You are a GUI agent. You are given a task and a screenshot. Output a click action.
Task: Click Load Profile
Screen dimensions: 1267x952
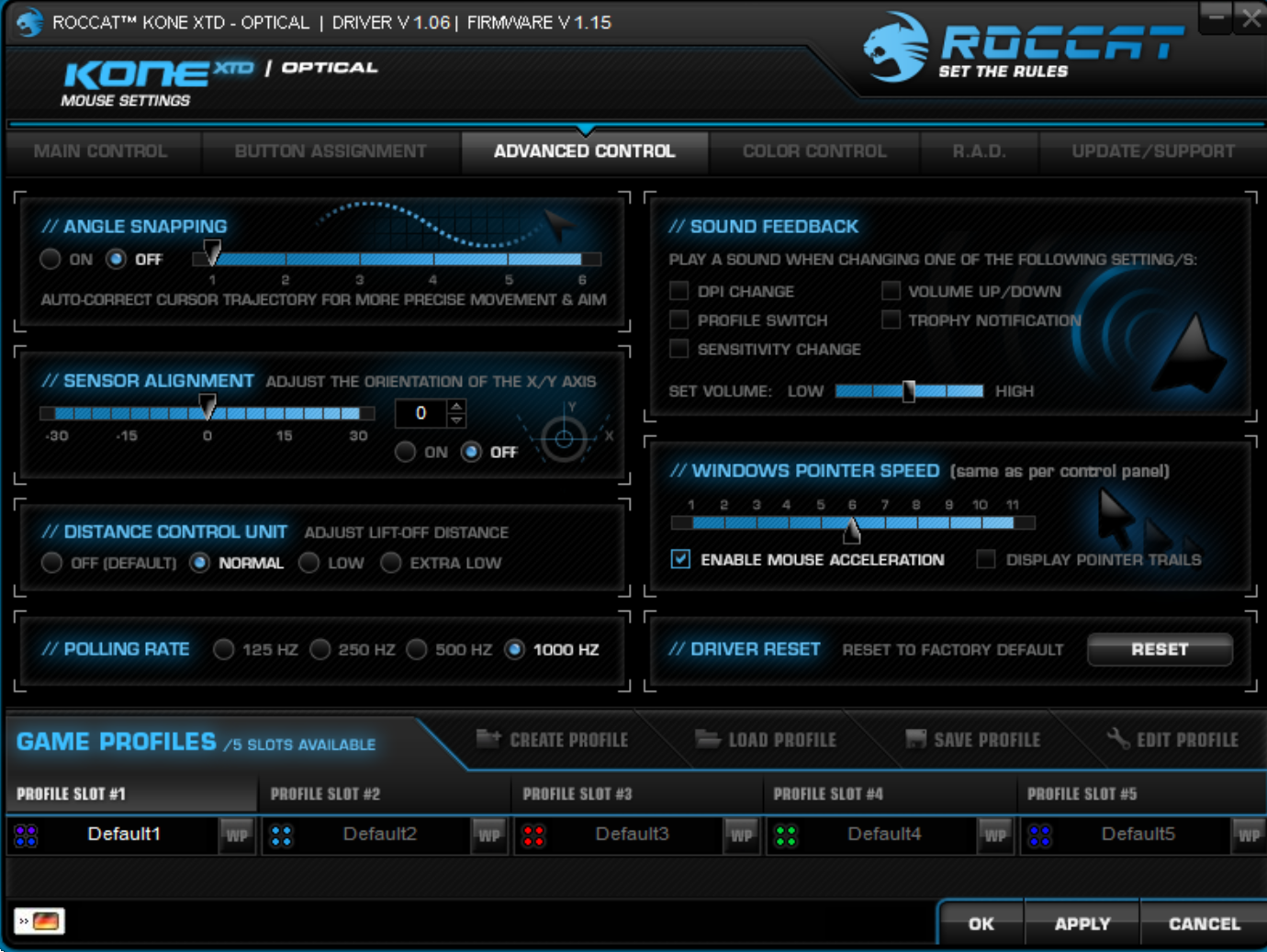coord(766,740)
